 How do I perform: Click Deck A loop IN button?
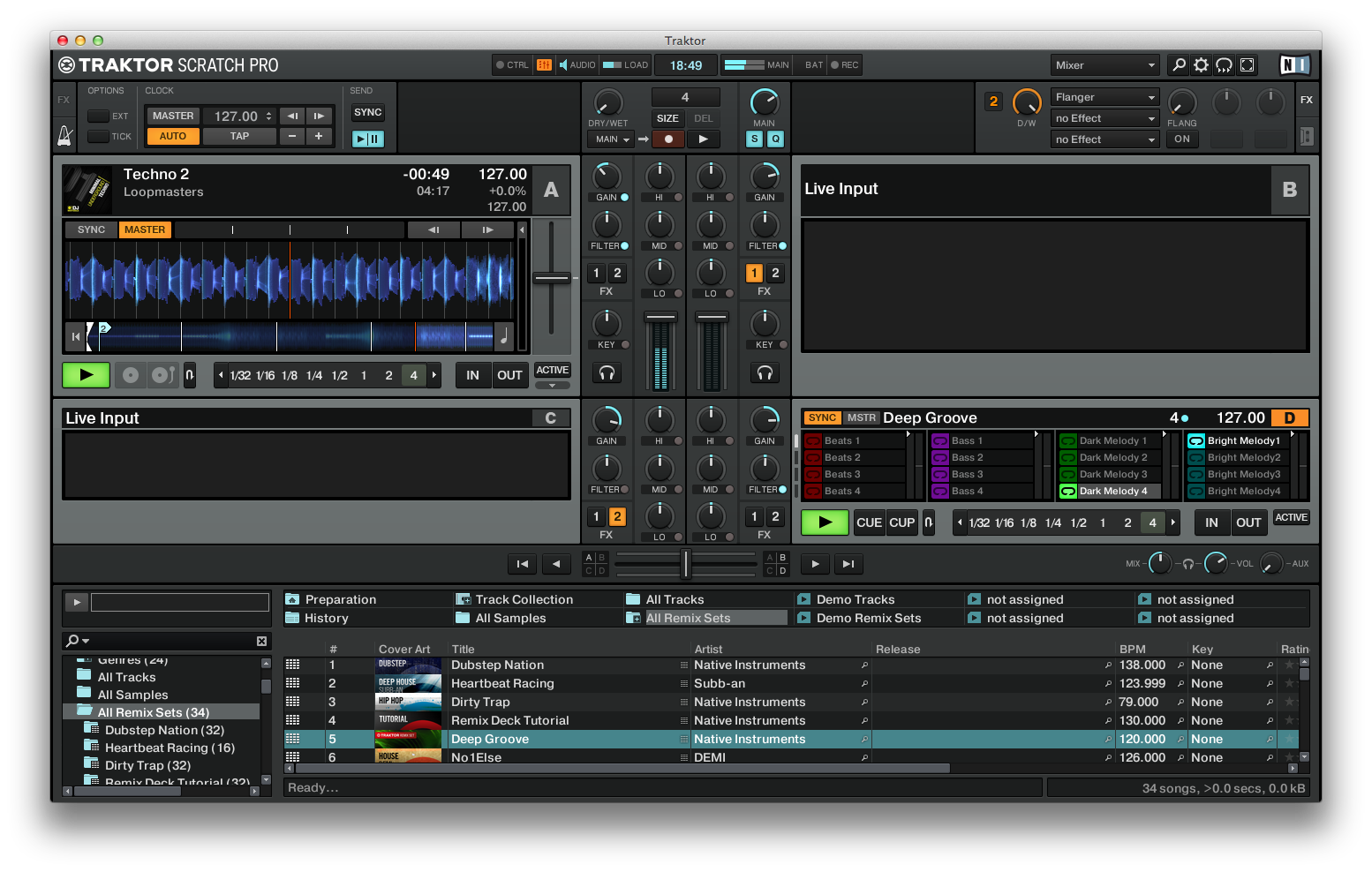(x=472, y=375)
